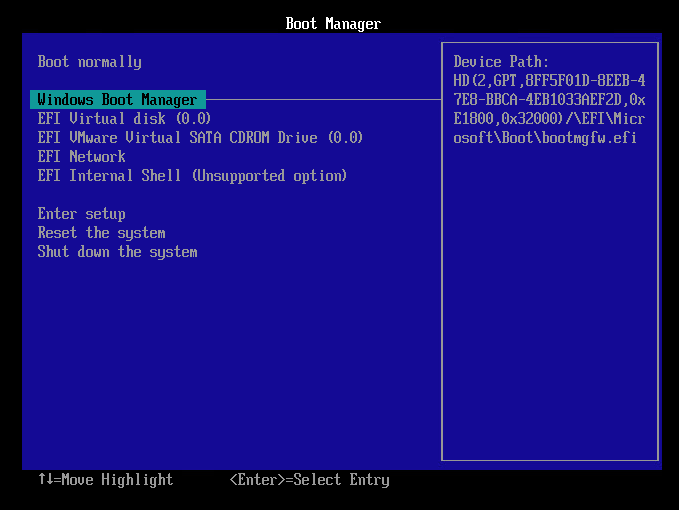
Task: Click the Move Highlight hint text
Action: [x=106, y=480]
